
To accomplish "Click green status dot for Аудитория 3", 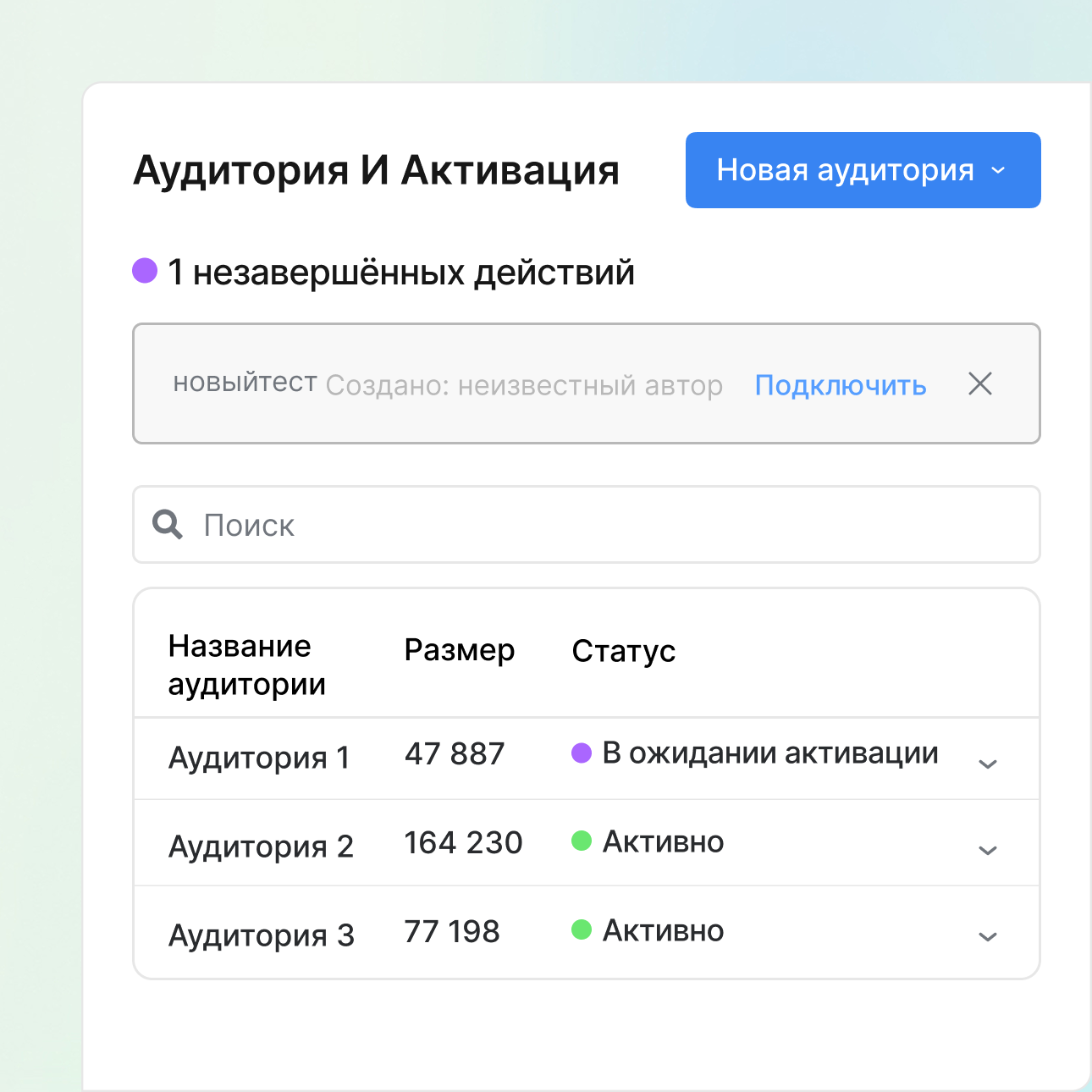I will [582, 929].
